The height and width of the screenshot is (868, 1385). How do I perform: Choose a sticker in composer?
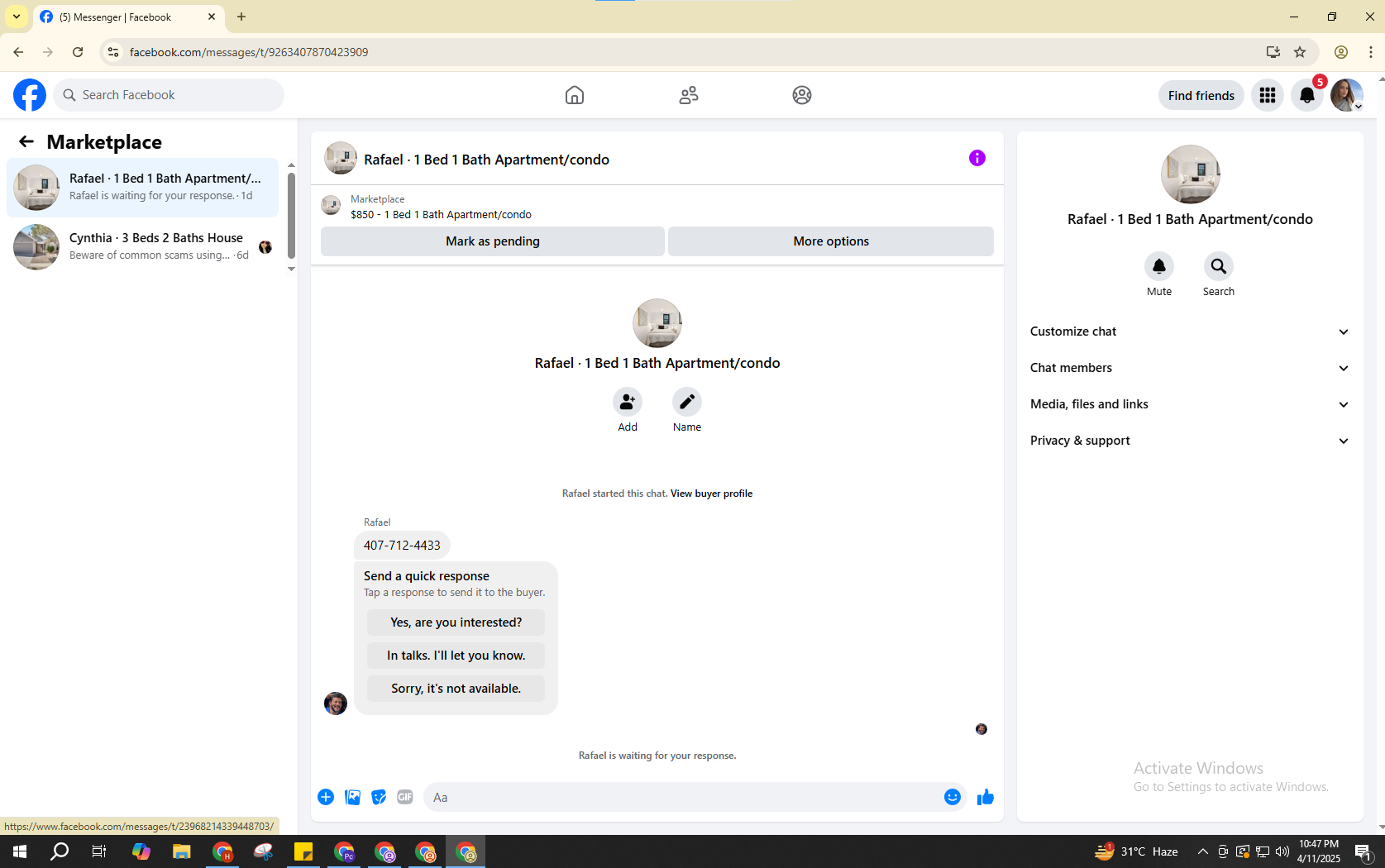tap(379, 797)
